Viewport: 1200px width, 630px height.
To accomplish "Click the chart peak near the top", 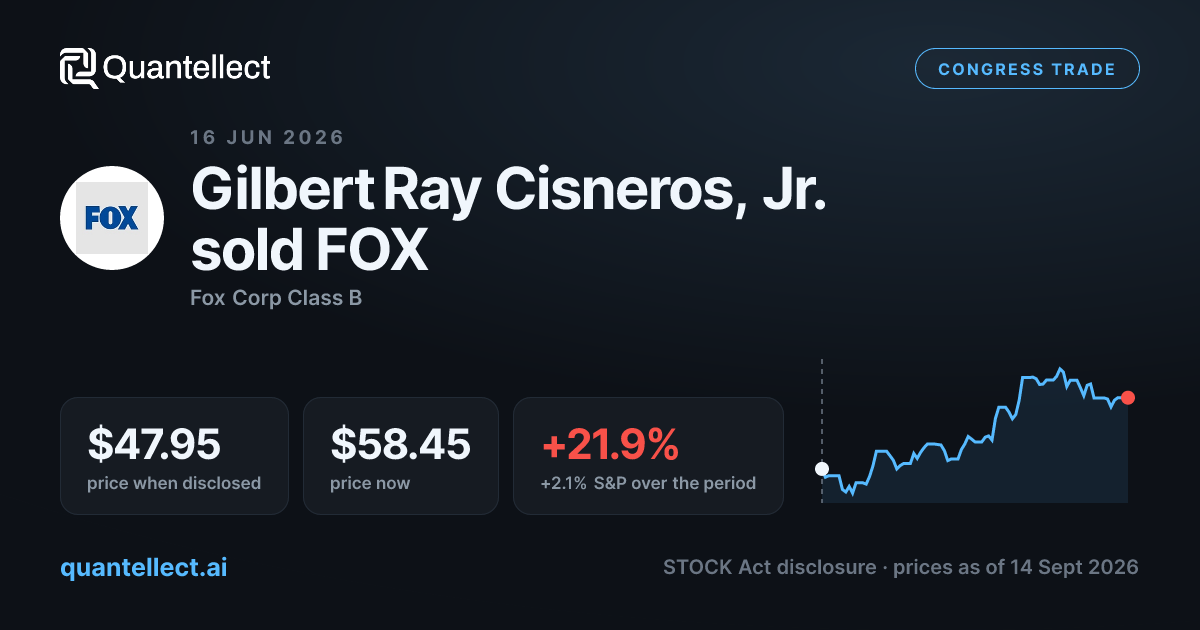I will point(1060,369).
